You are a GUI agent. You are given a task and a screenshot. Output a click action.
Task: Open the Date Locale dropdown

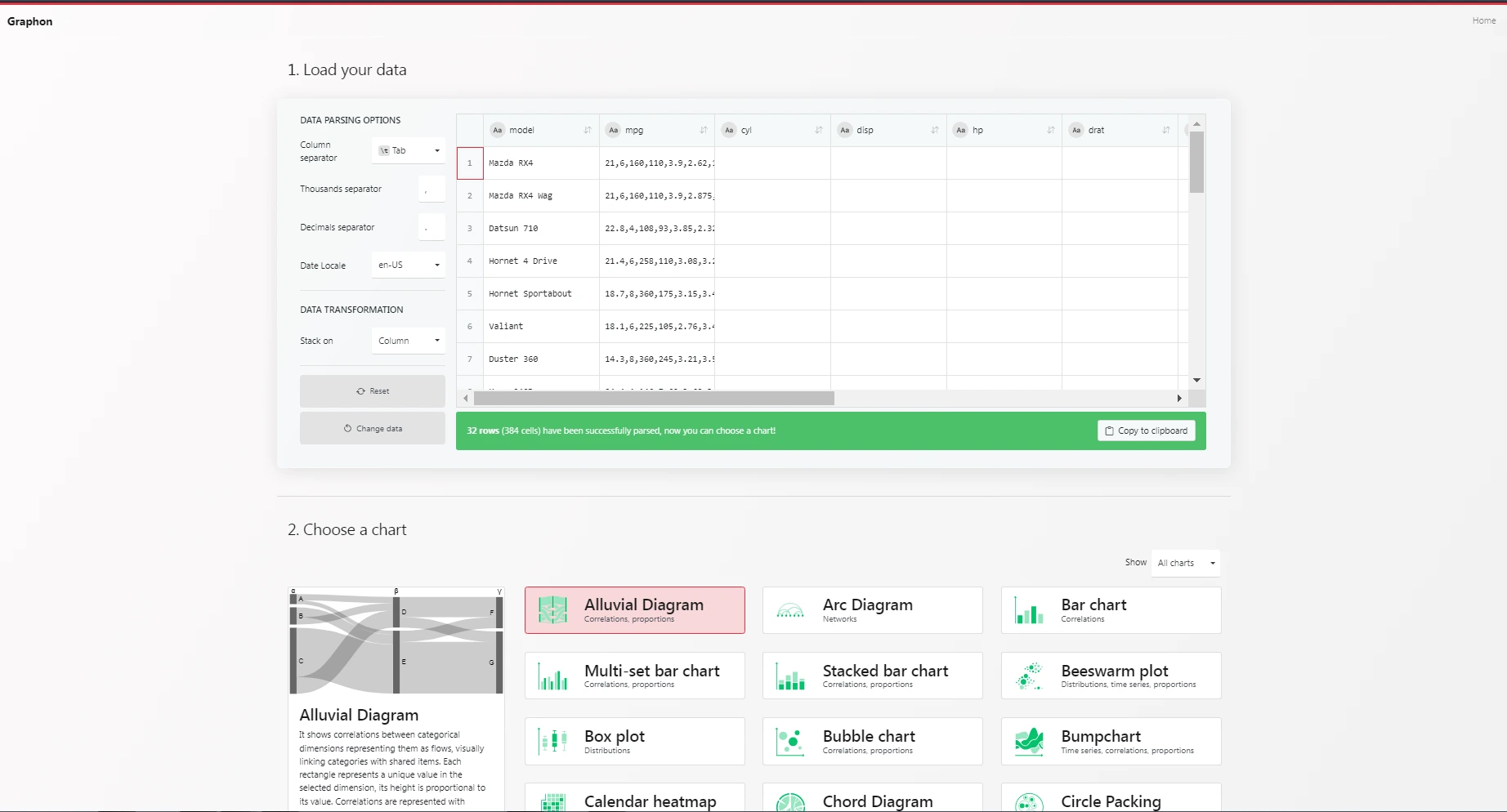tap(409, 265)
